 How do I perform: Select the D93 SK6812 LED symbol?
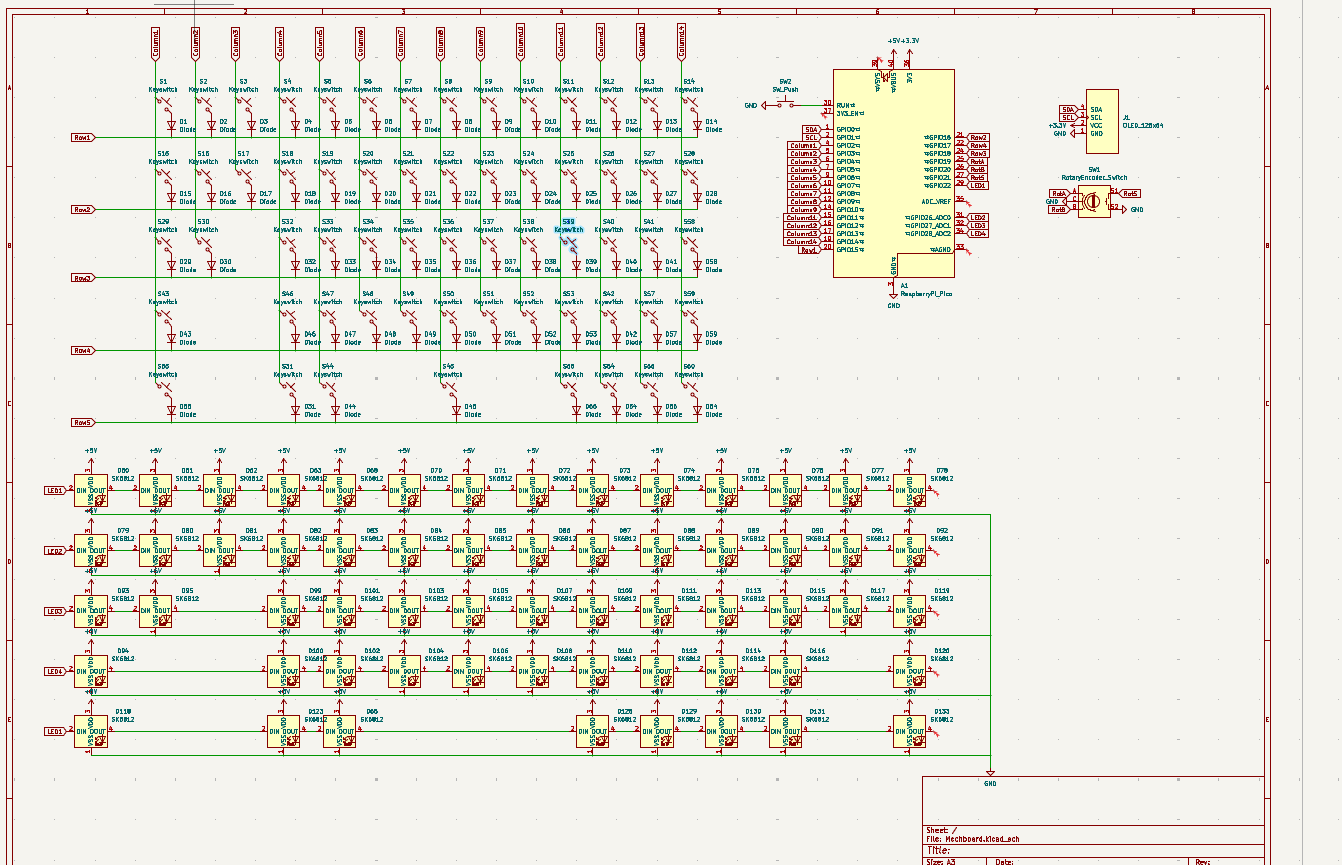click(x=91, y=611)
